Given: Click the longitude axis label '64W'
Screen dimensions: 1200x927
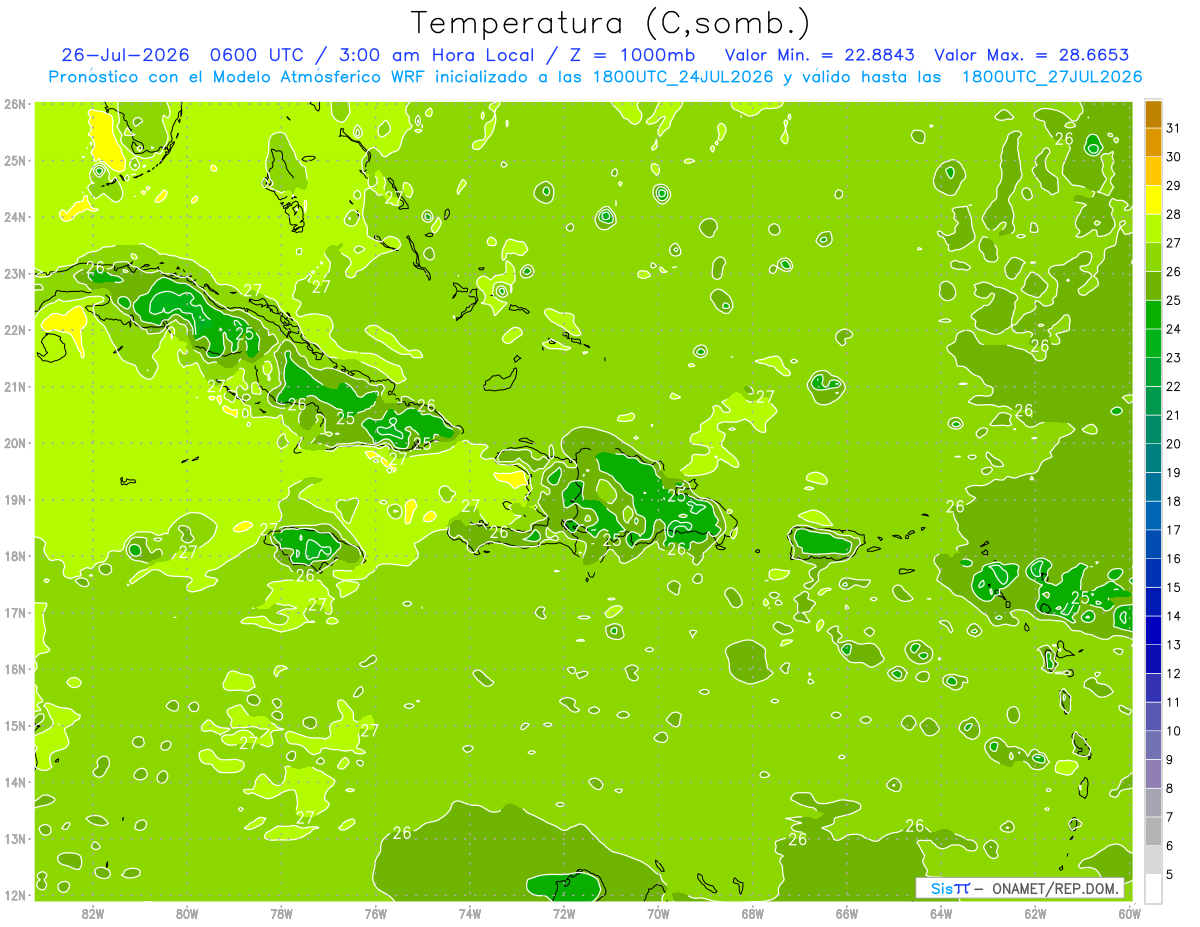Looking at the screenshot, I should [941, 913].
